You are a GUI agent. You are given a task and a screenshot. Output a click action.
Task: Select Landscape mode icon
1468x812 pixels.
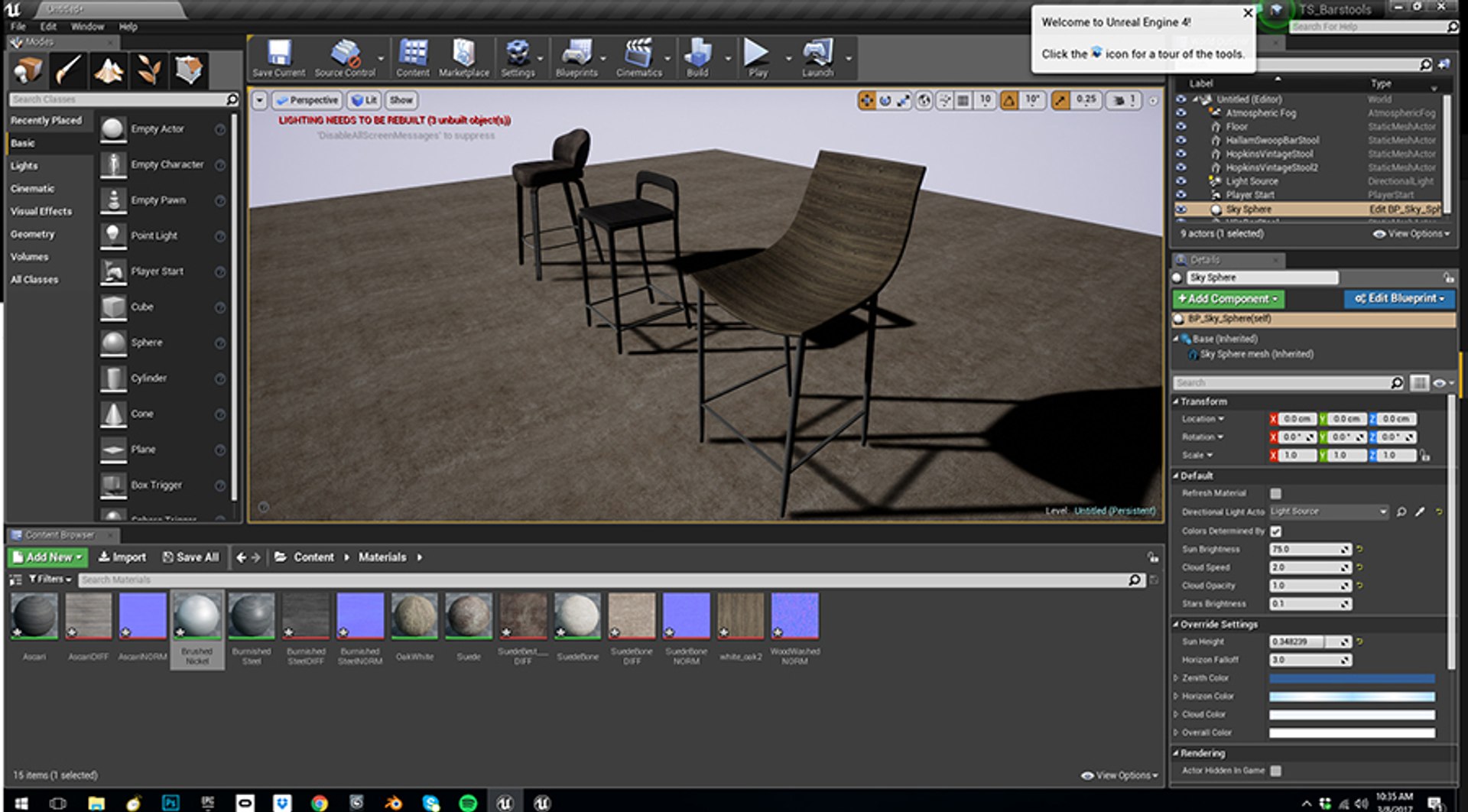[109, 70]
